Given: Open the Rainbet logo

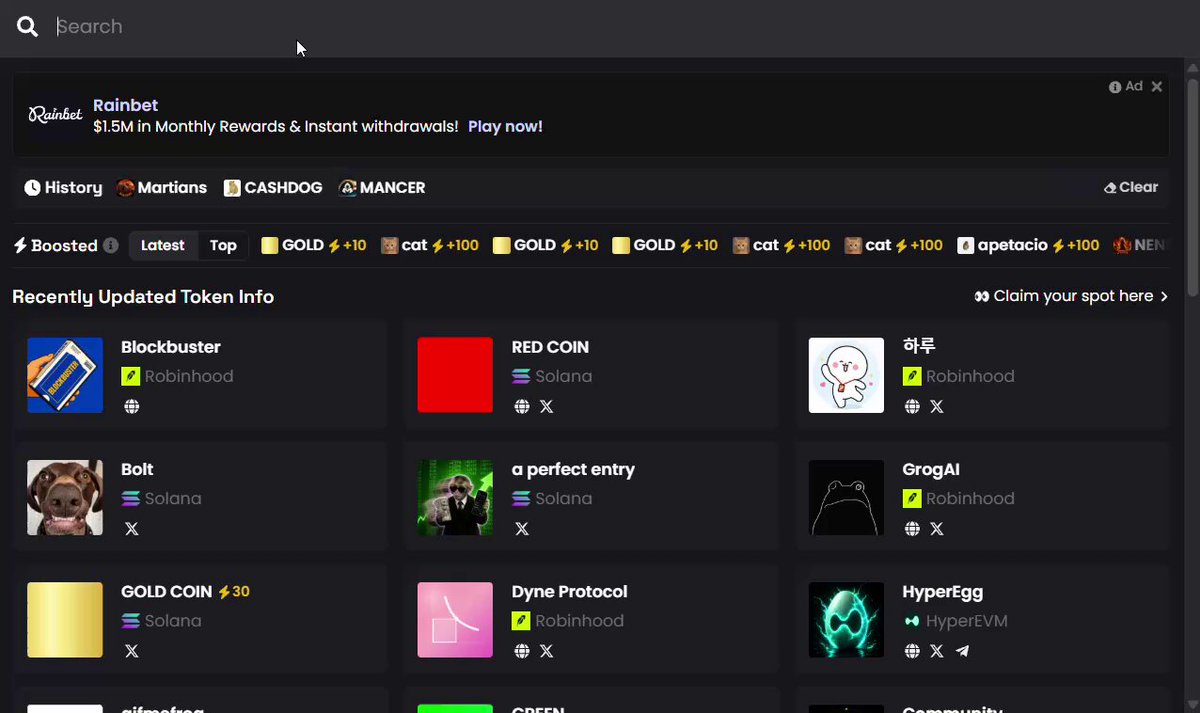Looking at the screenshot, I should (x=55, y=115).
